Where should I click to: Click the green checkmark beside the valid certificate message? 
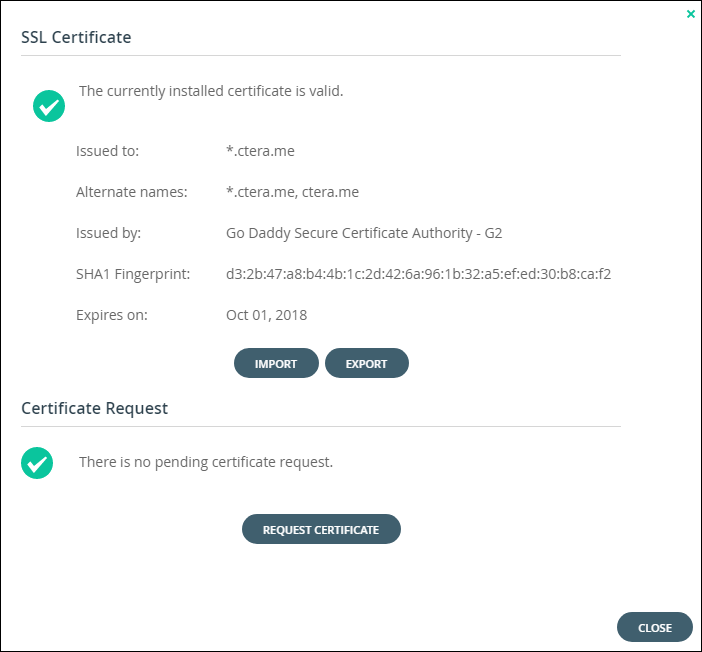(x=49, y=106)
